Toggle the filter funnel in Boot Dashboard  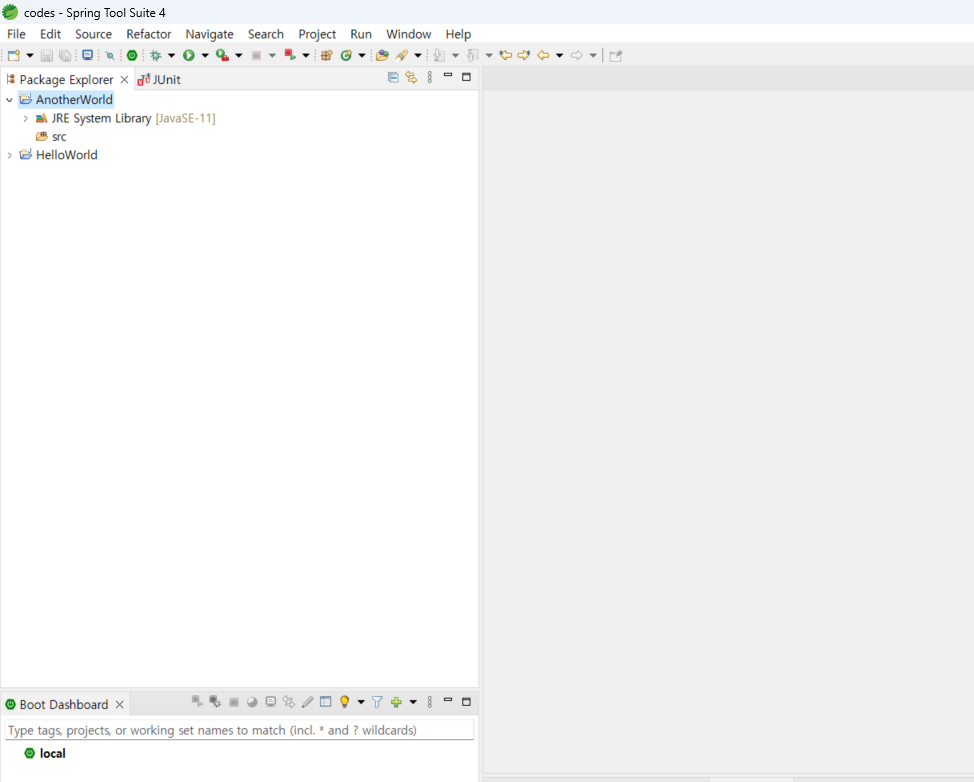pos(377,702)
